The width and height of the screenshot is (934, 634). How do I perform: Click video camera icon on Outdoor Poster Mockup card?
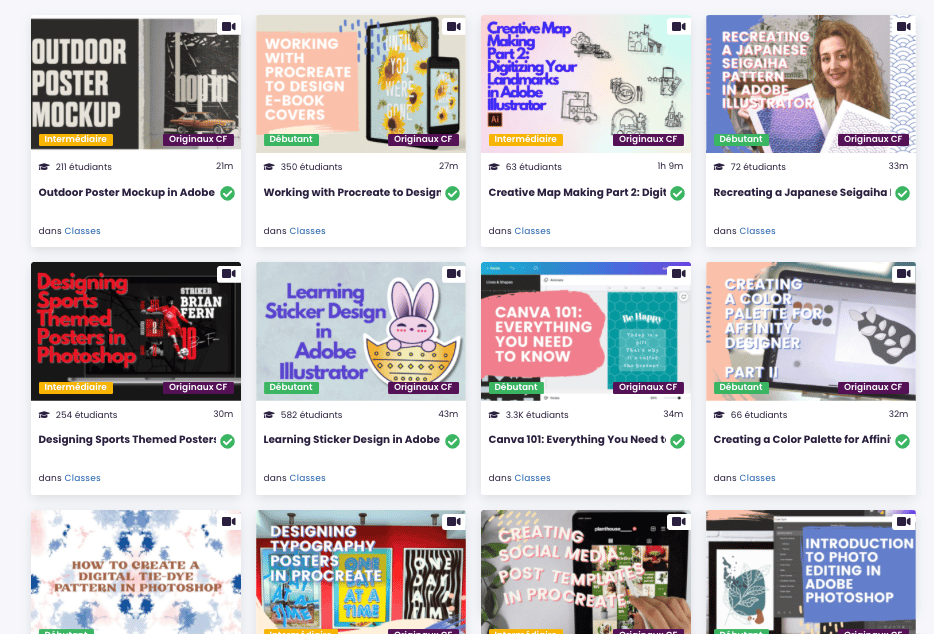229,27
